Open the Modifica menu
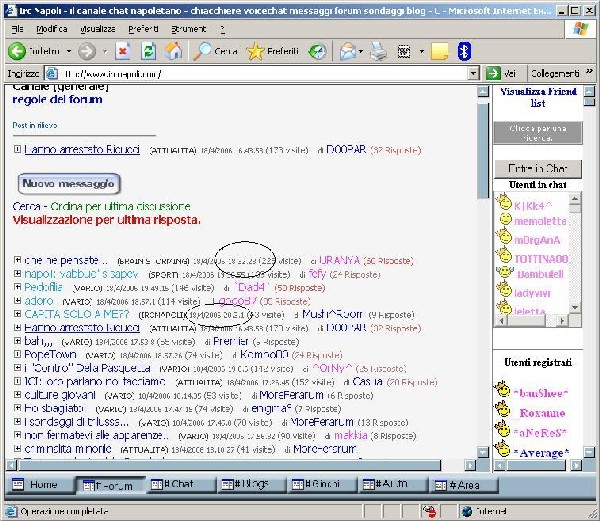The height and width of the screenshot is (521, 600). point(52,29)
